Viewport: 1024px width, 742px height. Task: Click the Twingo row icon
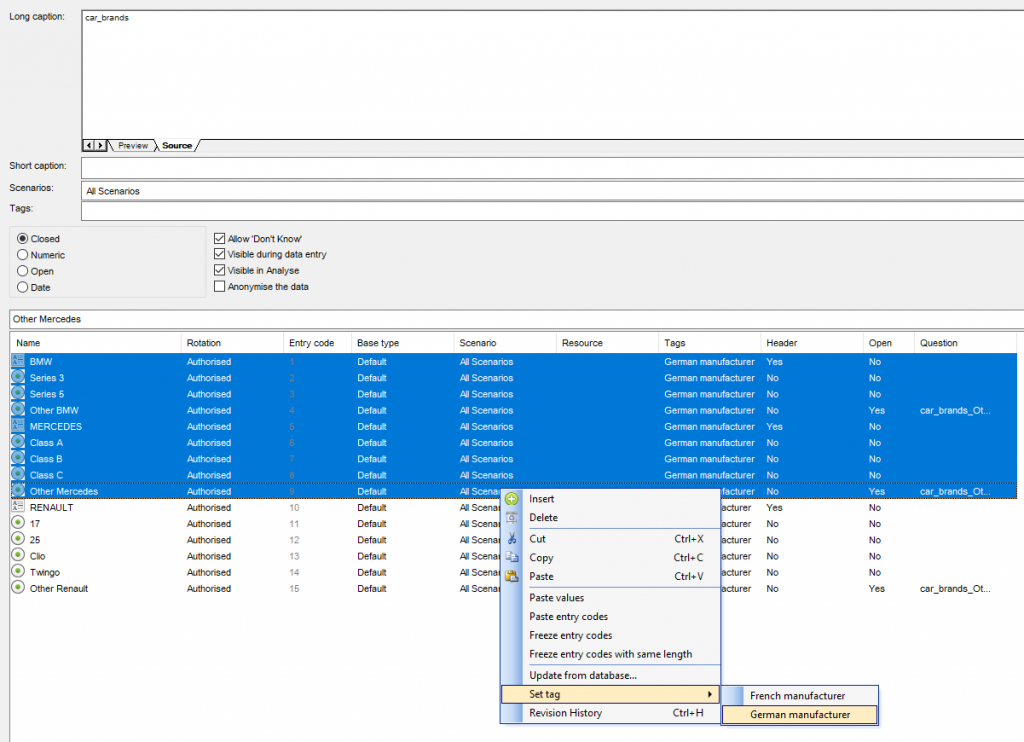[x=18, y=572]
